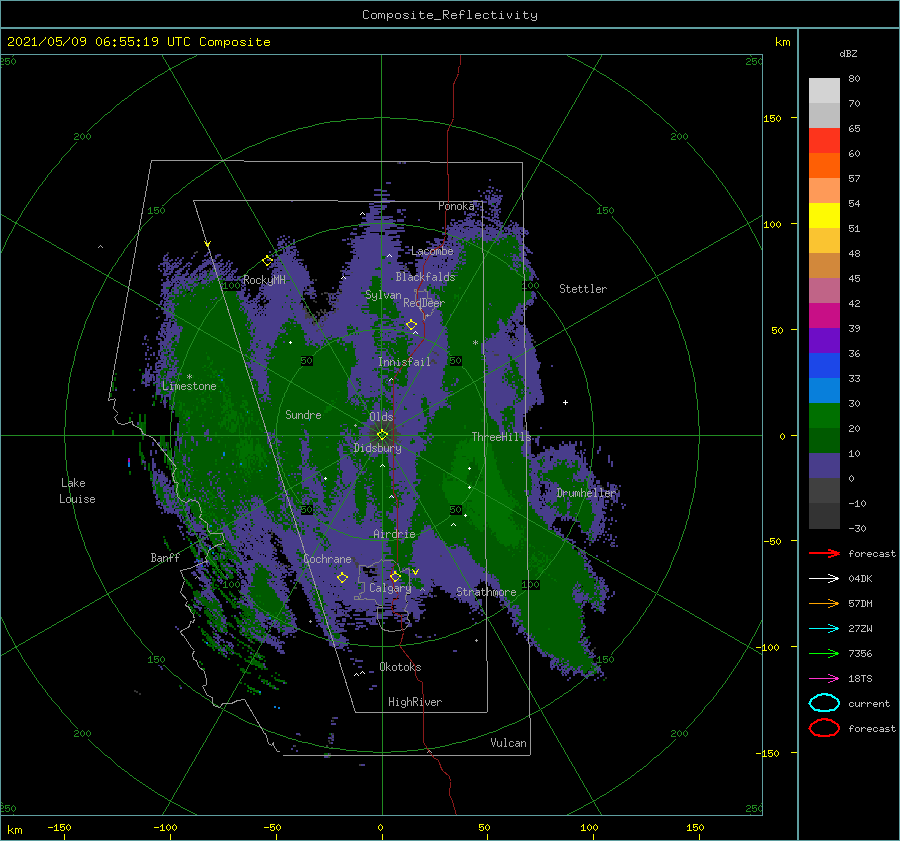This screenshot has width=900, height=841.
Task: Click the Sylvan label
Action: (383, 295)
